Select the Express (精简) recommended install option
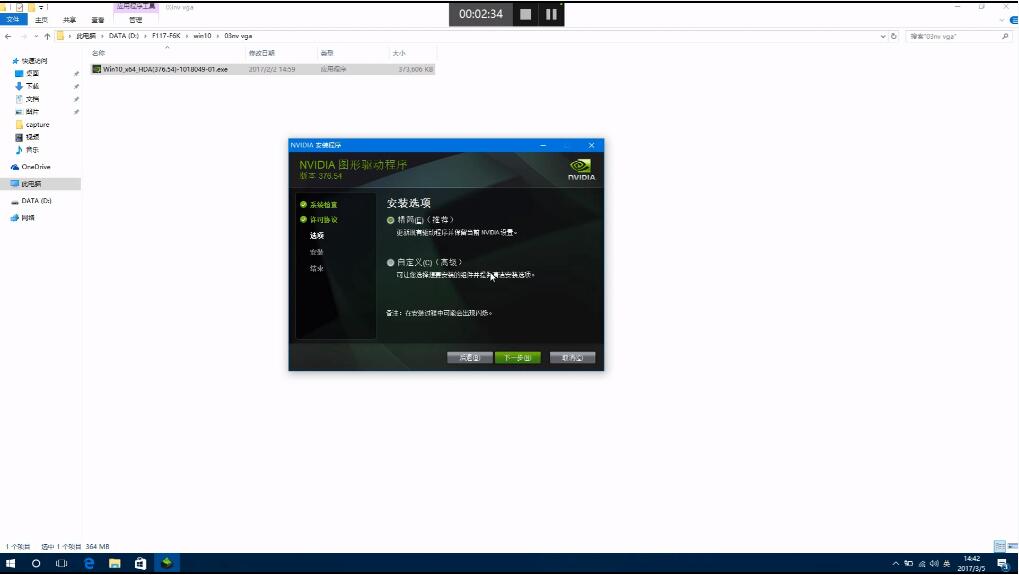The width and height of the screenshot is (1019, 575). tap(391, 220)
